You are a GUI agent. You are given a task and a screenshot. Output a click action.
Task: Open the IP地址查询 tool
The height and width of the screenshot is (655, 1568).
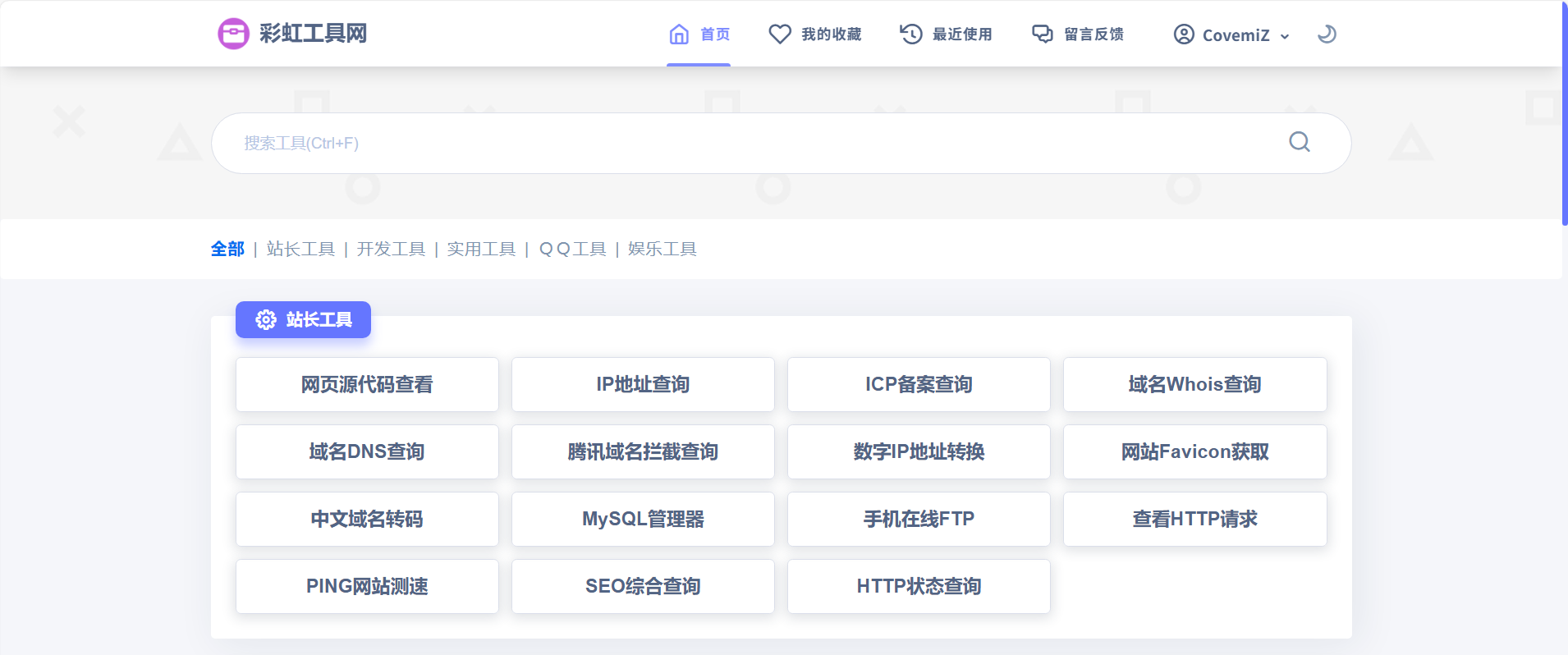tap(643, 384)
